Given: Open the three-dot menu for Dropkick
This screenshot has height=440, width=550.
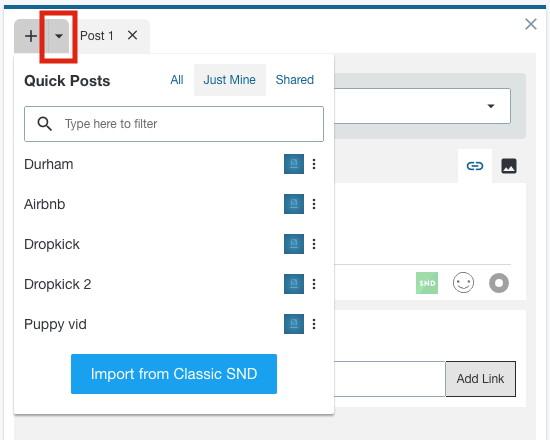Looking at the screenshot, I should pyautogui.click(x=314, y=244).
